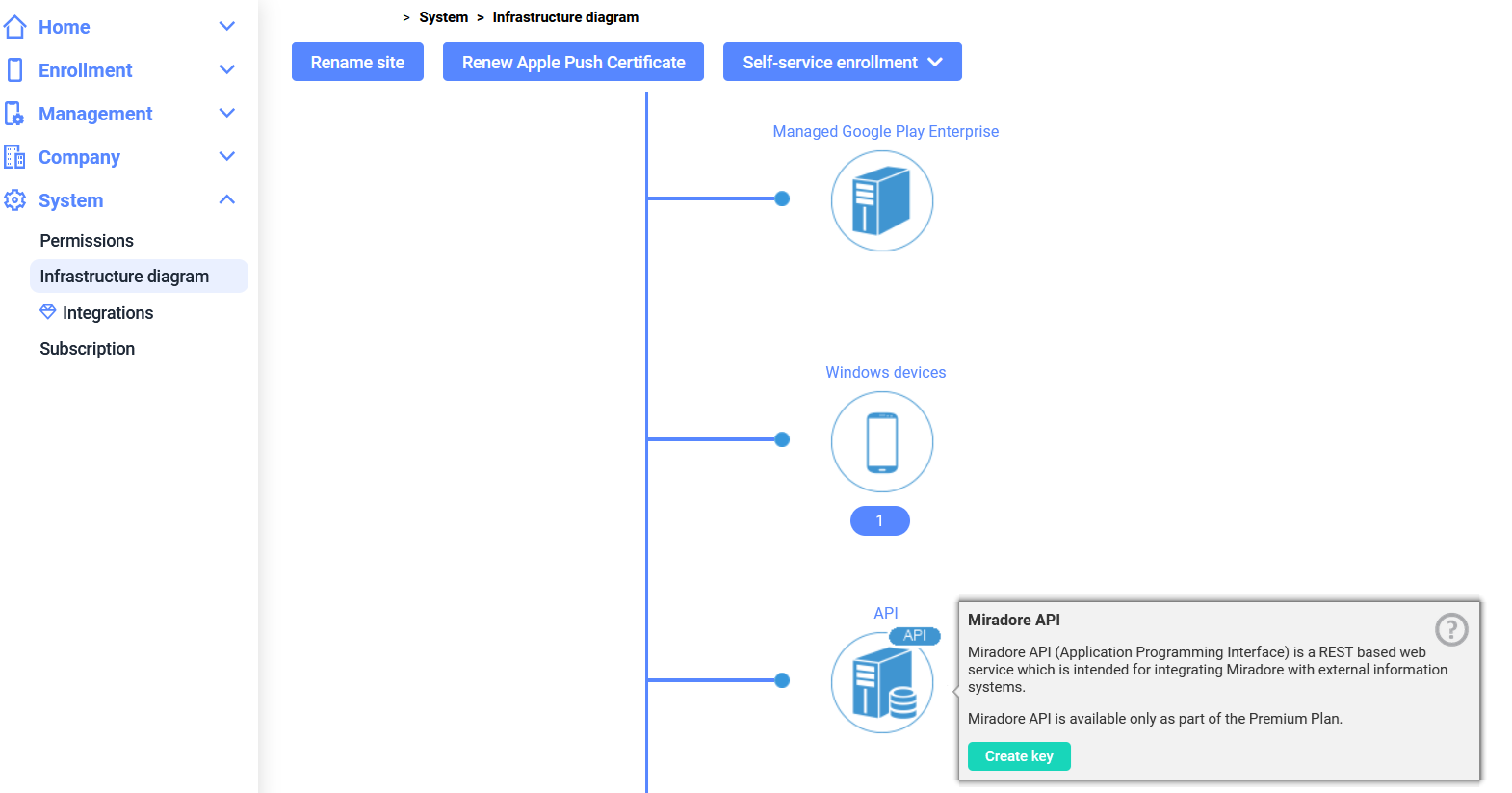Click the System menu label

(70, 200)
